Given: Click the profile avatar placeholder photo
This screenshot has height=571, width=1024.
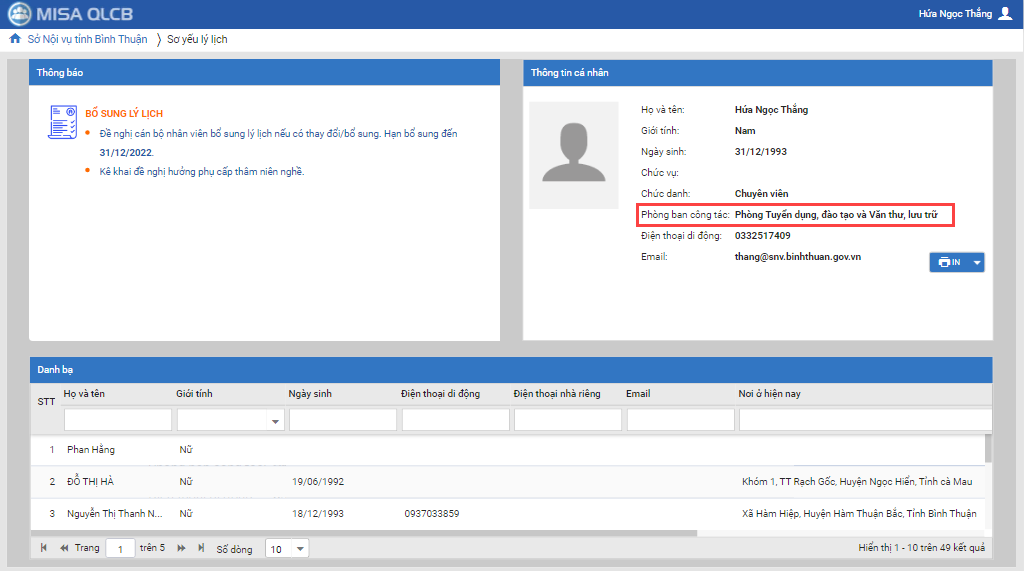Looking at the screenshot, I should coord(573,155).
